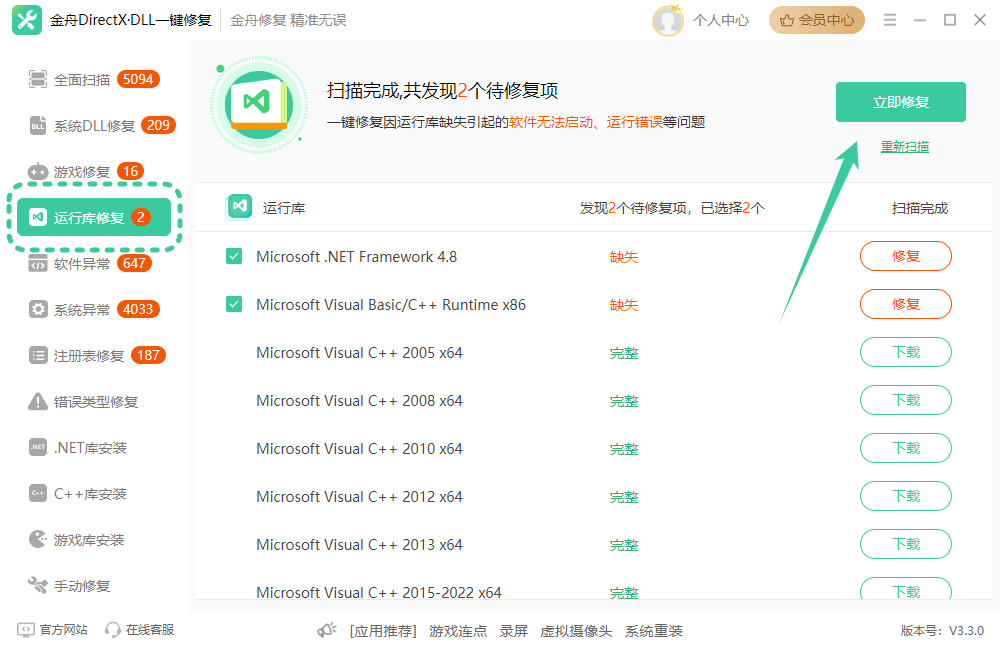Download Microsoft Visual C++ 2008 x64
Image resolution: width=1000 pixels, height=650 pixels.
point(906,400)
